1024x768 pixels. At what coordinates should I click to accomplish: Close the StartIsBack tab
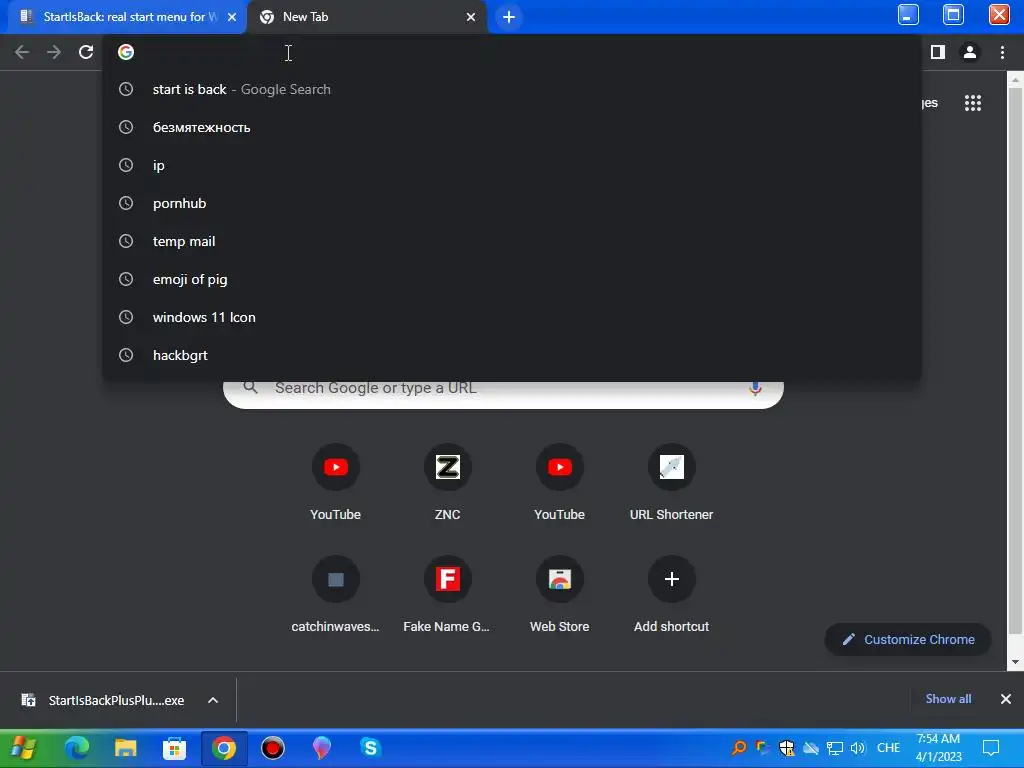point(232,17)
